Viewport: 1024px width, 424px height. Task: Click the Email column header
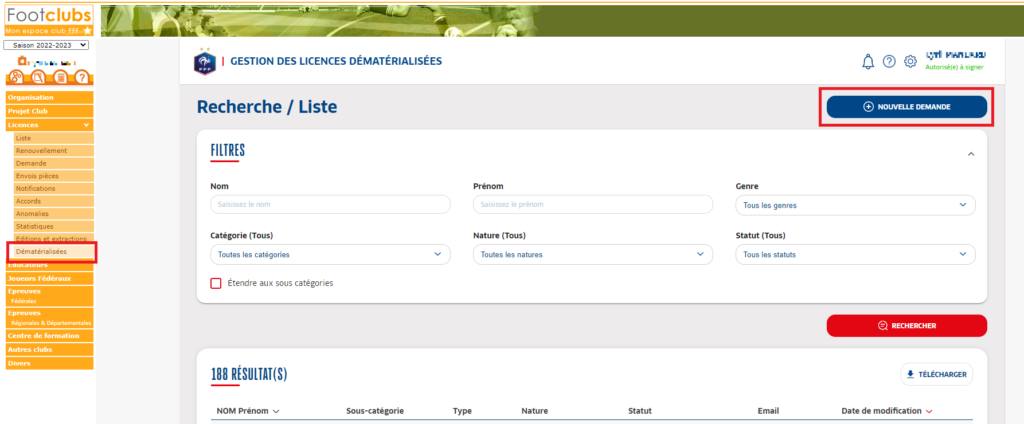click(768, 411)
